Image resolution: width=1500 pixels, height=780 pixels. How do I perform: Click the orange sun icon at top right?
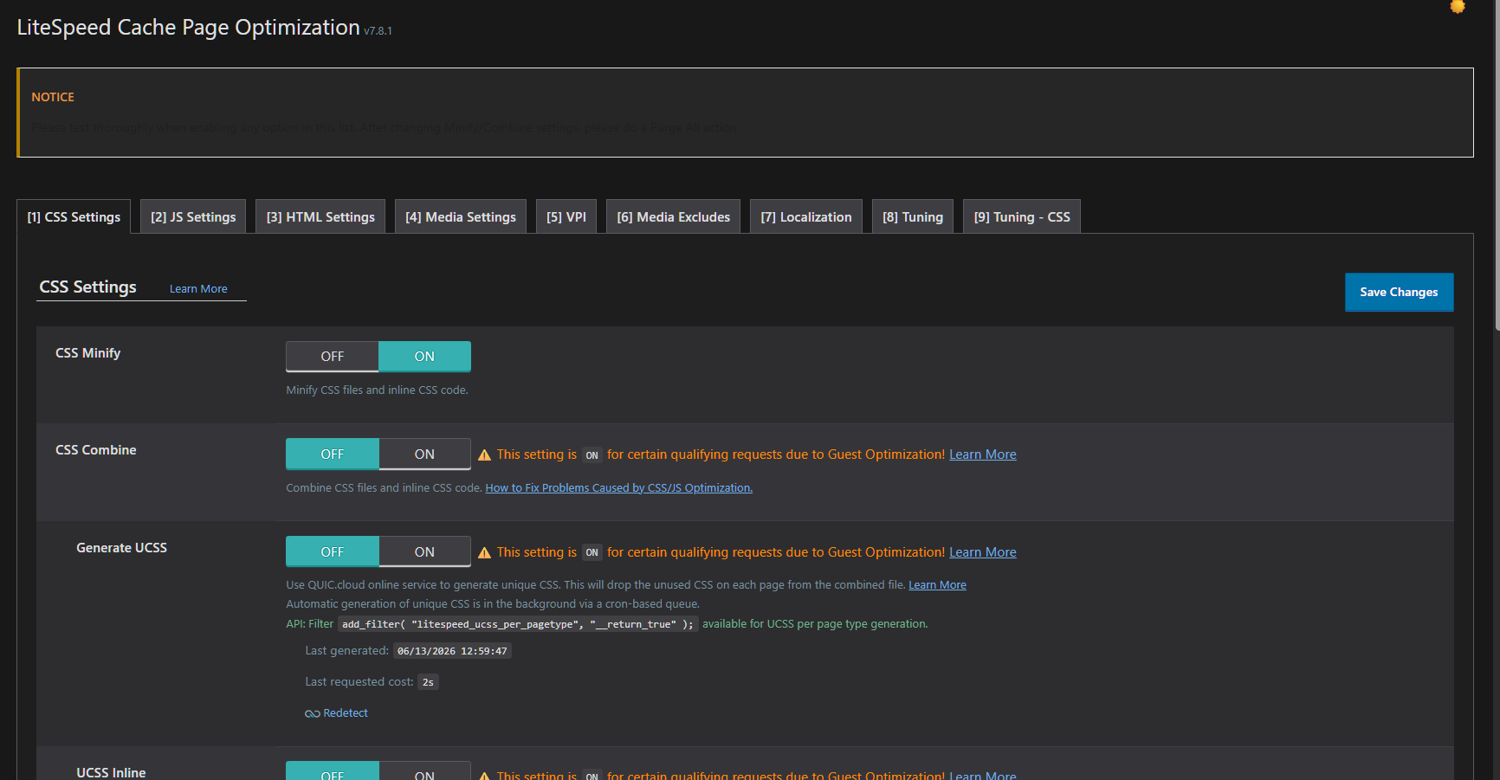[x=1458, y=6]
